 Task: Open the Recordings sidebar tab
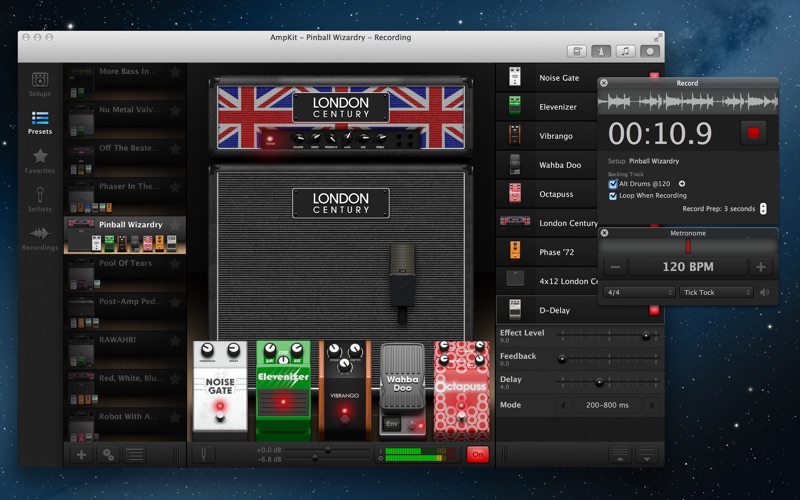pos(40,238)
